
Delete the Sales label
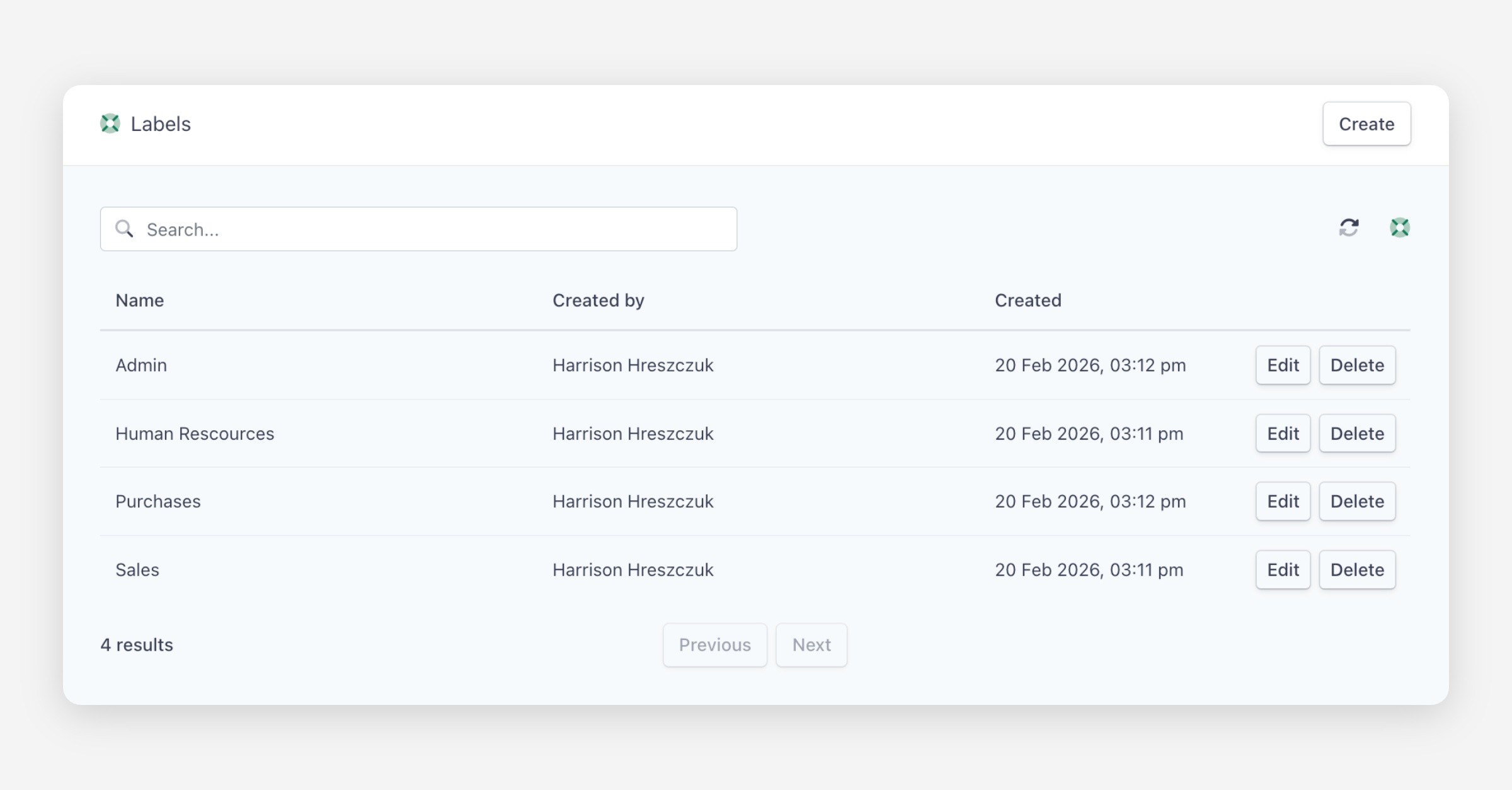[x=1357, y=570]
